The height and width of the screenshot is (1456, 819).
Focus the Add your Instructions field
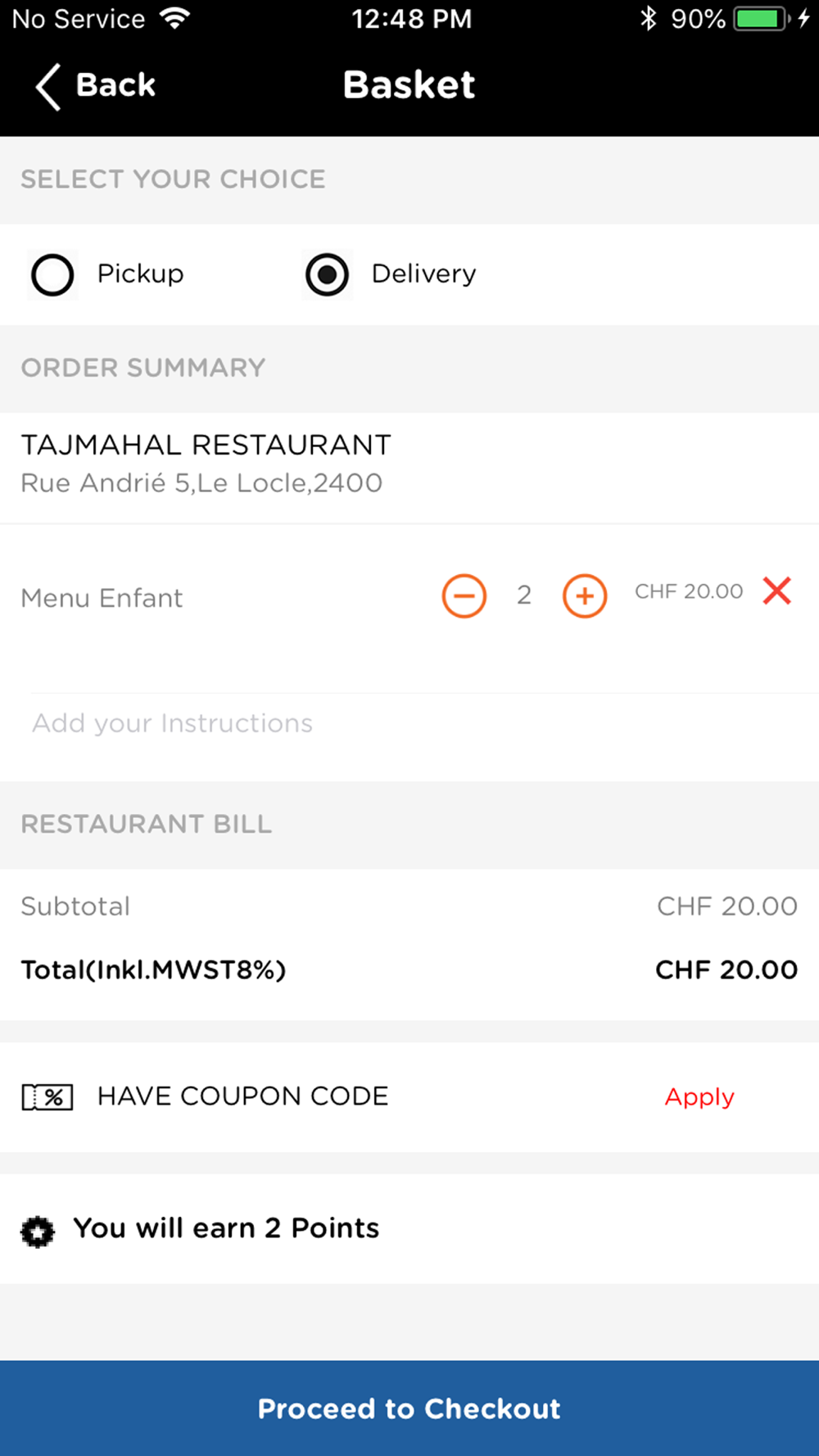pyautogui.click(x=424, y=723)
